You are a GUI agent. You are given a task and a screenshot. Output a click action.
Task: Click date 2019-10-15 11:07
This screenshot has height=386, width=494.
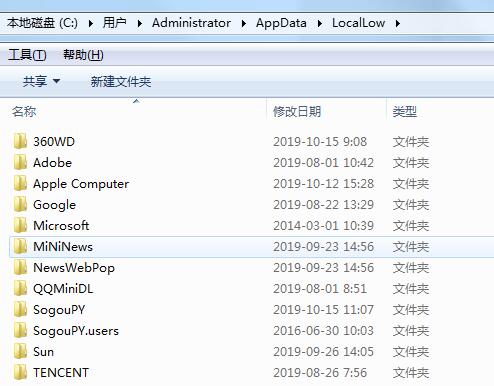point(323,310)
